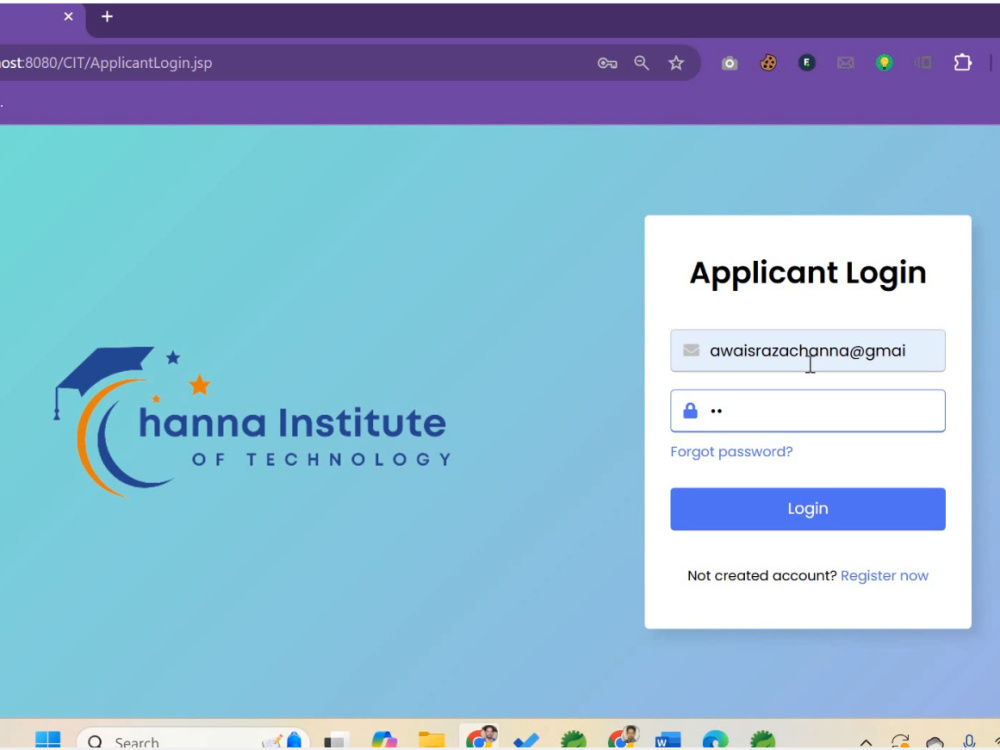Click the faded media control toolbar icon
Viewport: 1000px width, 750px height.
(923, 62)
